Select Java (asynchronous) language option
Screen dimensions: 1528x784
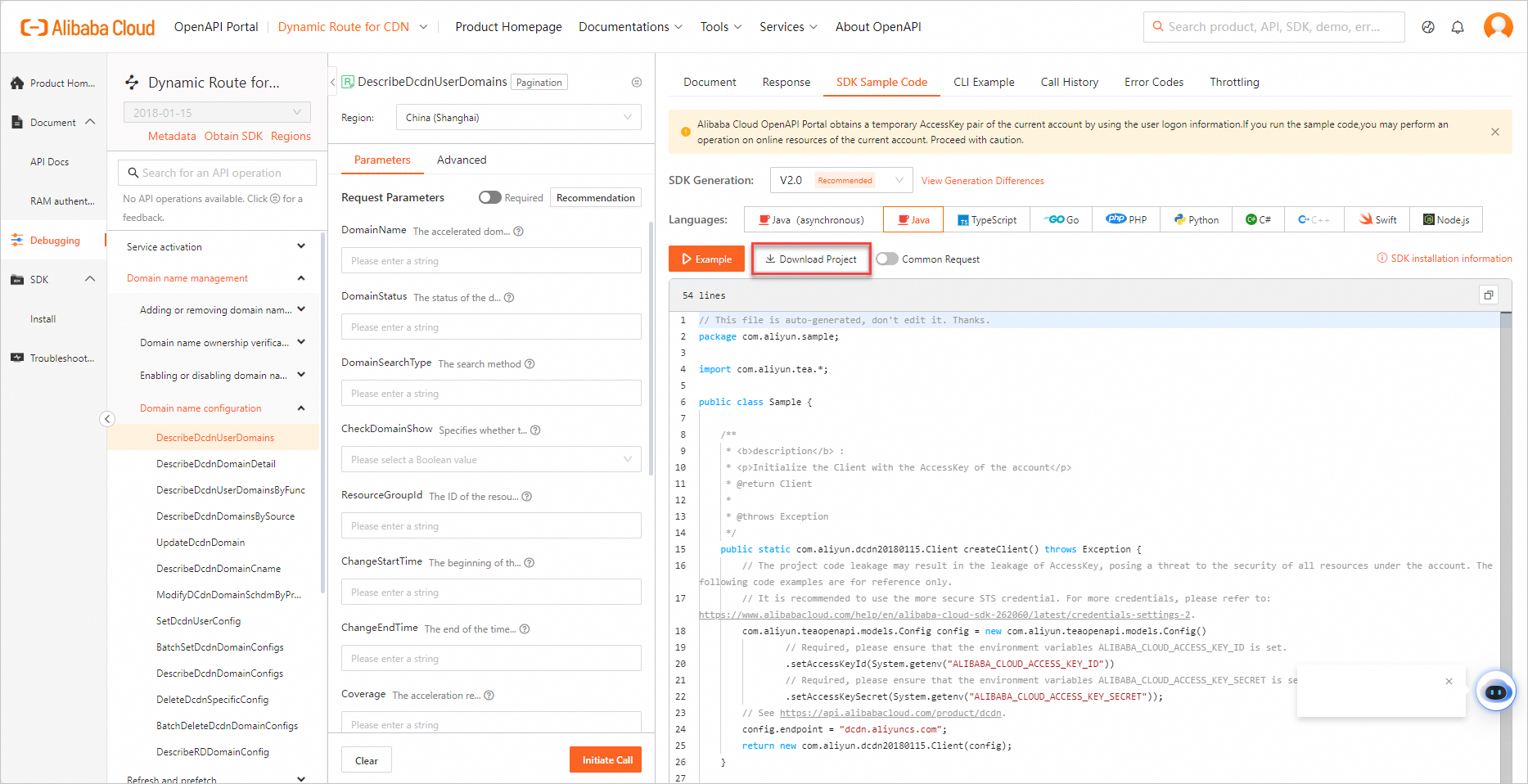814,219
